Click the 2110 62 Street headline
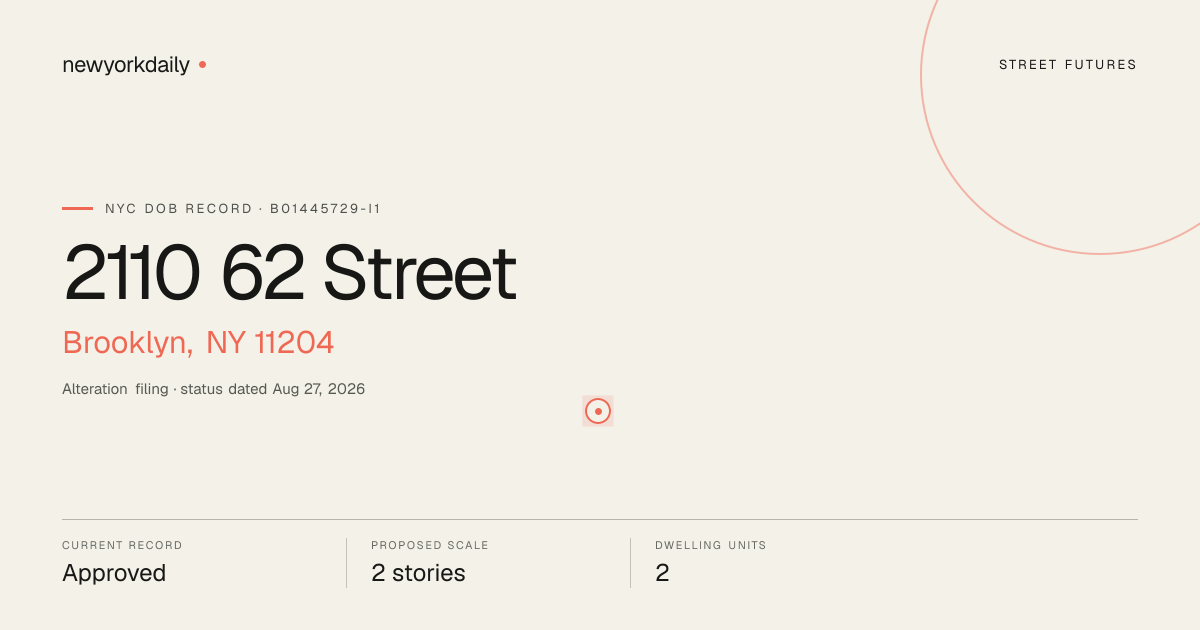Screen dimensions: 1200x630 click(x=290, y=273)
